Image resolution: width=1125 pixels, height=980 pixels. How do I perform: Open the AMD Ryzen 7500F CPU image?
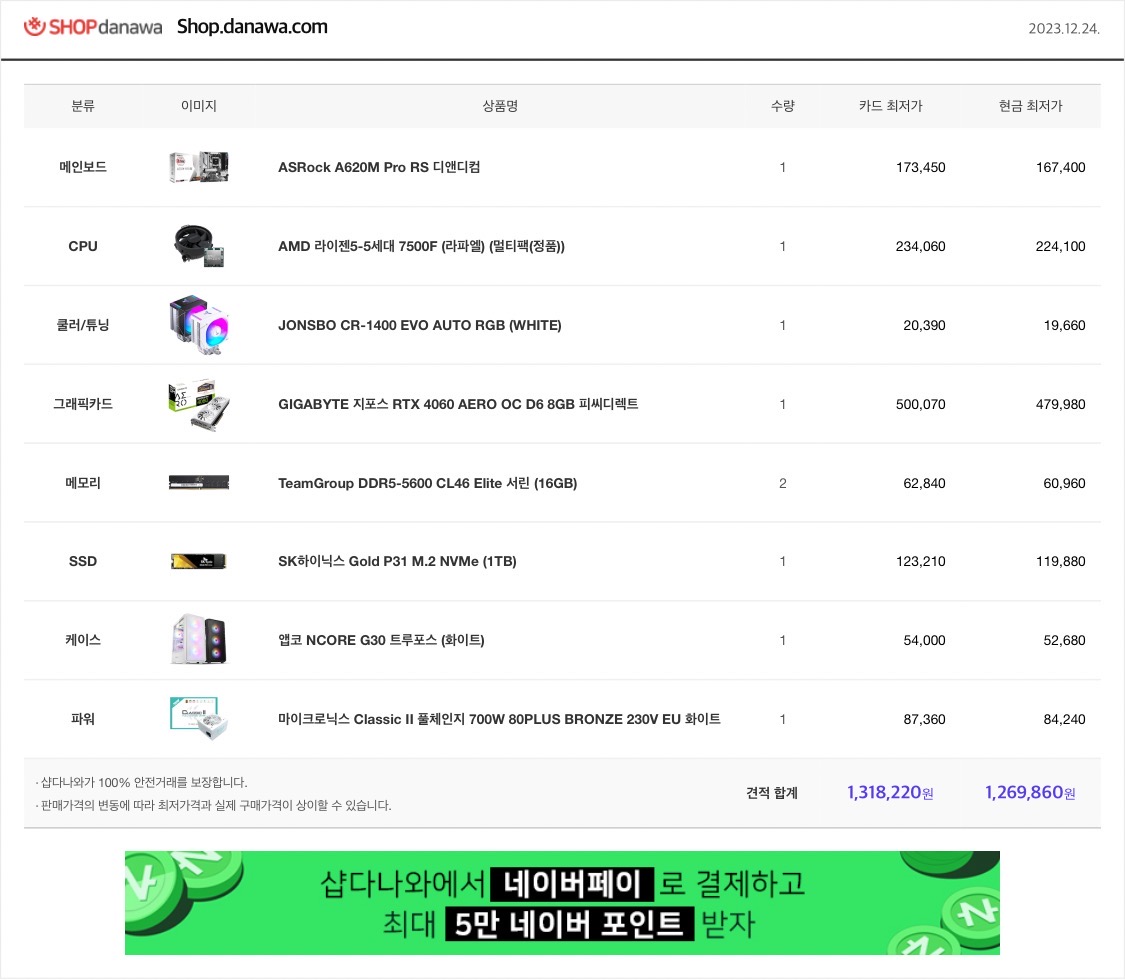(199, 246)
